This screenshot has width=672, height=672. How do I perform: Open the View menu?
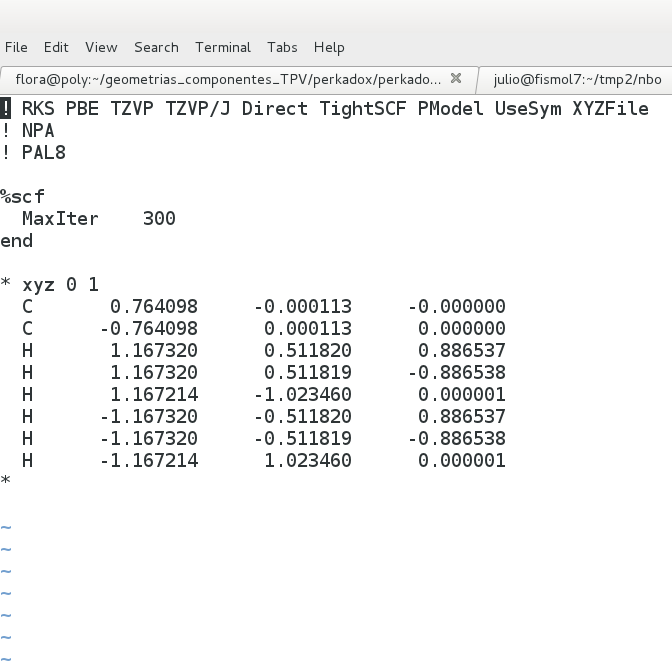pyautogui.click(x=101, y=47)
